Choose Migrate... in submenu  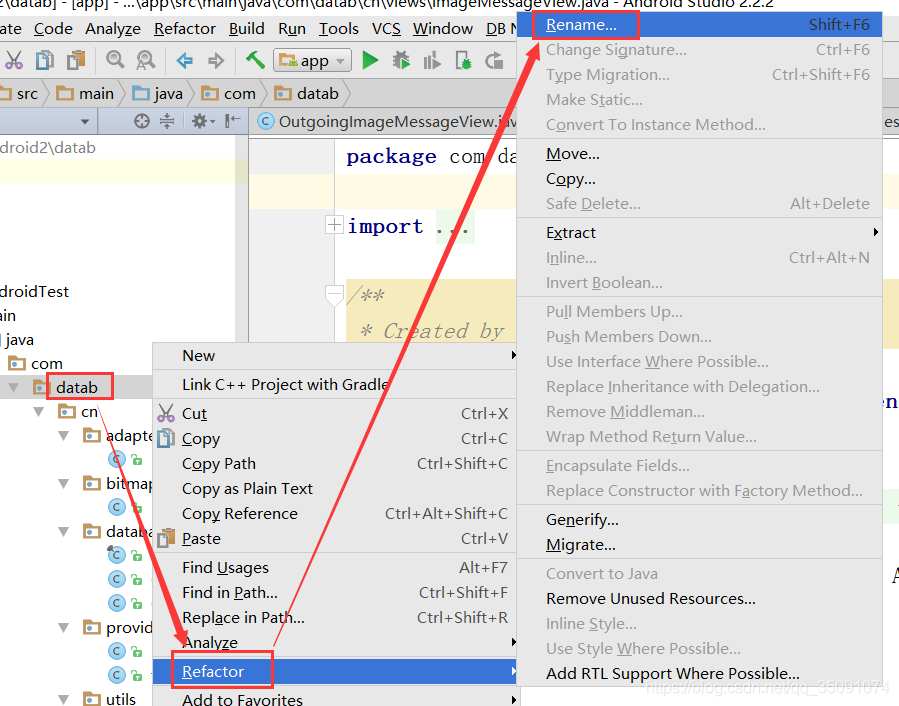click(699, 545)
